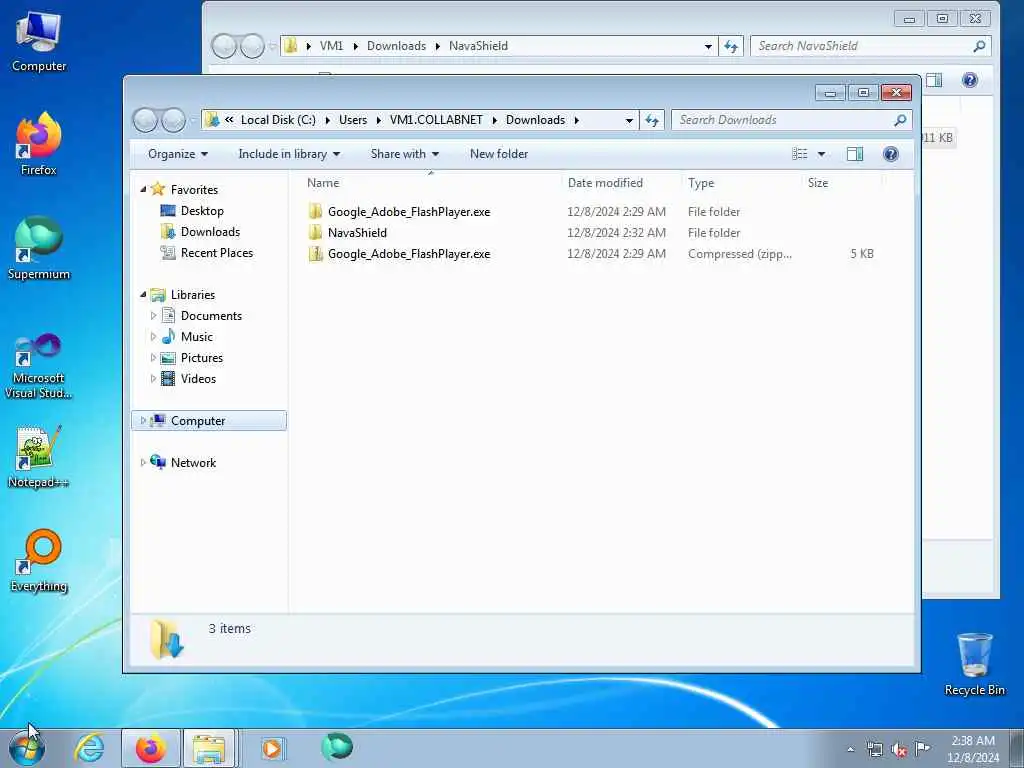The height and width of the screenshot is (768, 1024).
Task: Select Computer in the navigation pane
Action: 209,421
